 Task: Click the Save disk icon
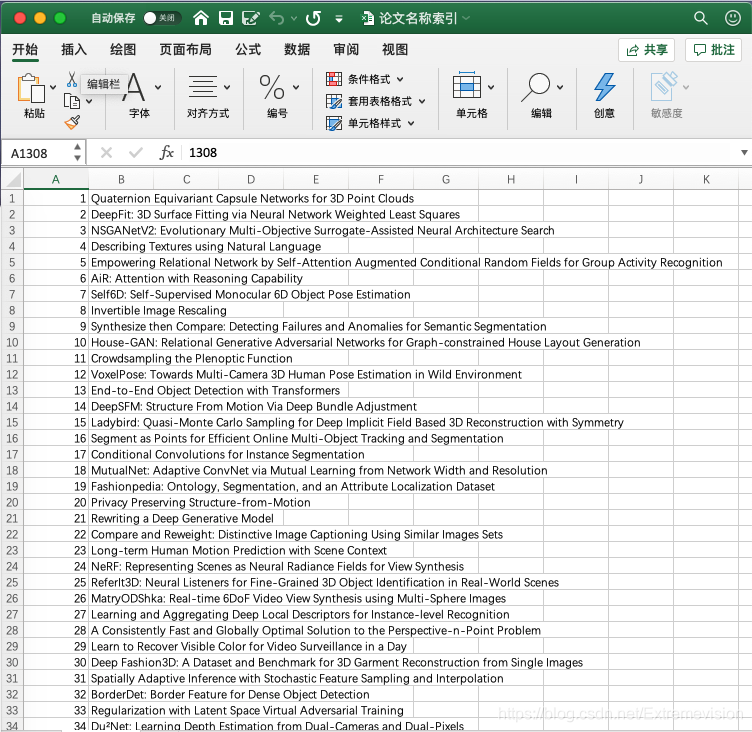[x=225, y=18]
